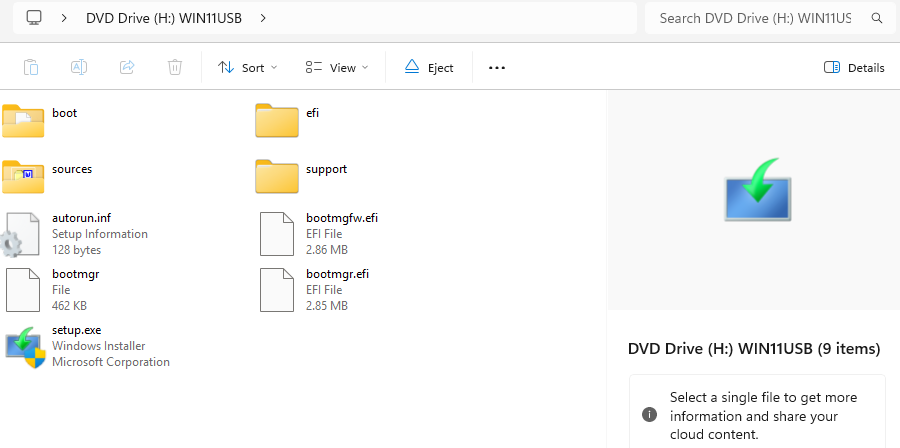Toggle the Details pane button

[x=854, y=68]
